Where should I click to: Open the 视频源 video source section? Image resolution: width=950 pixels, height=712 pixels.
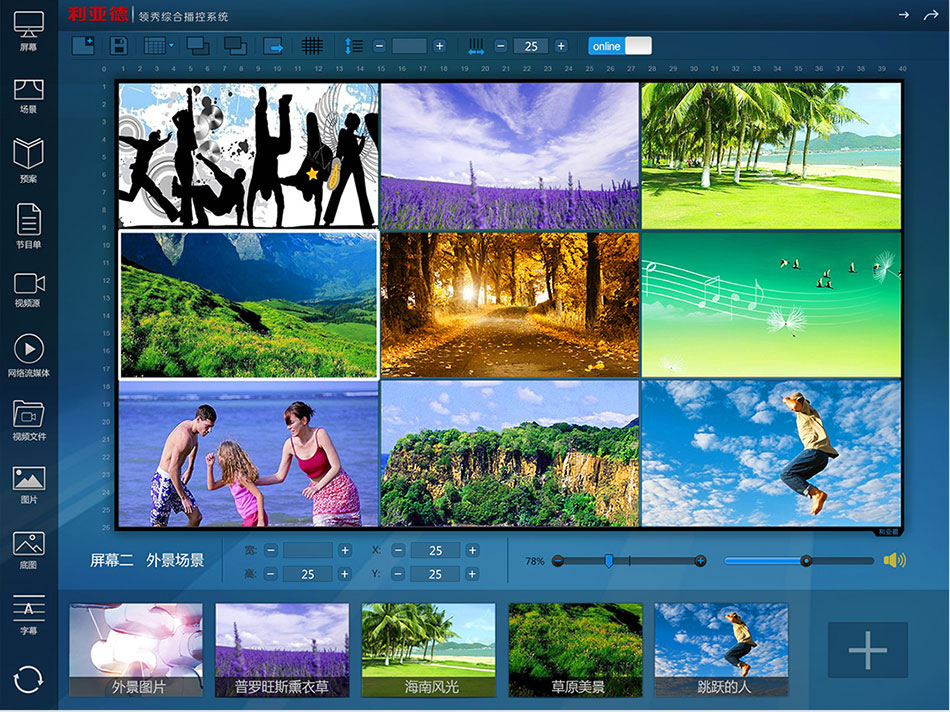[29, 288]
